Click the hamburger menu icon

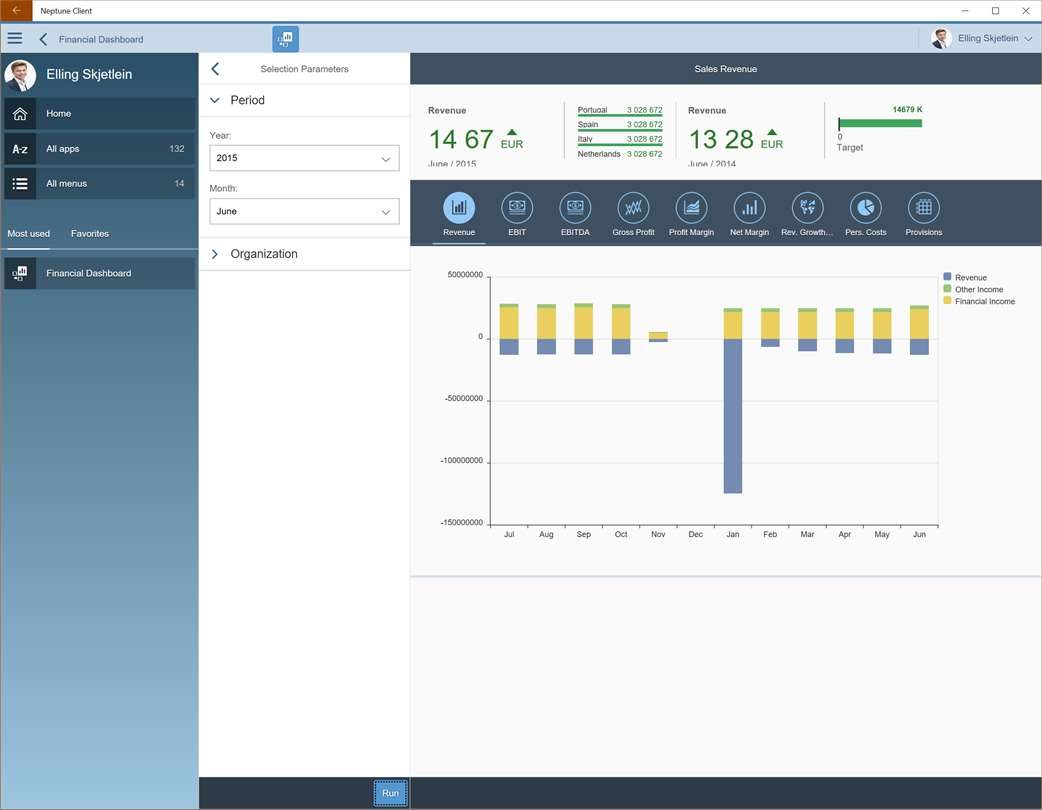[x=15, y=39]
